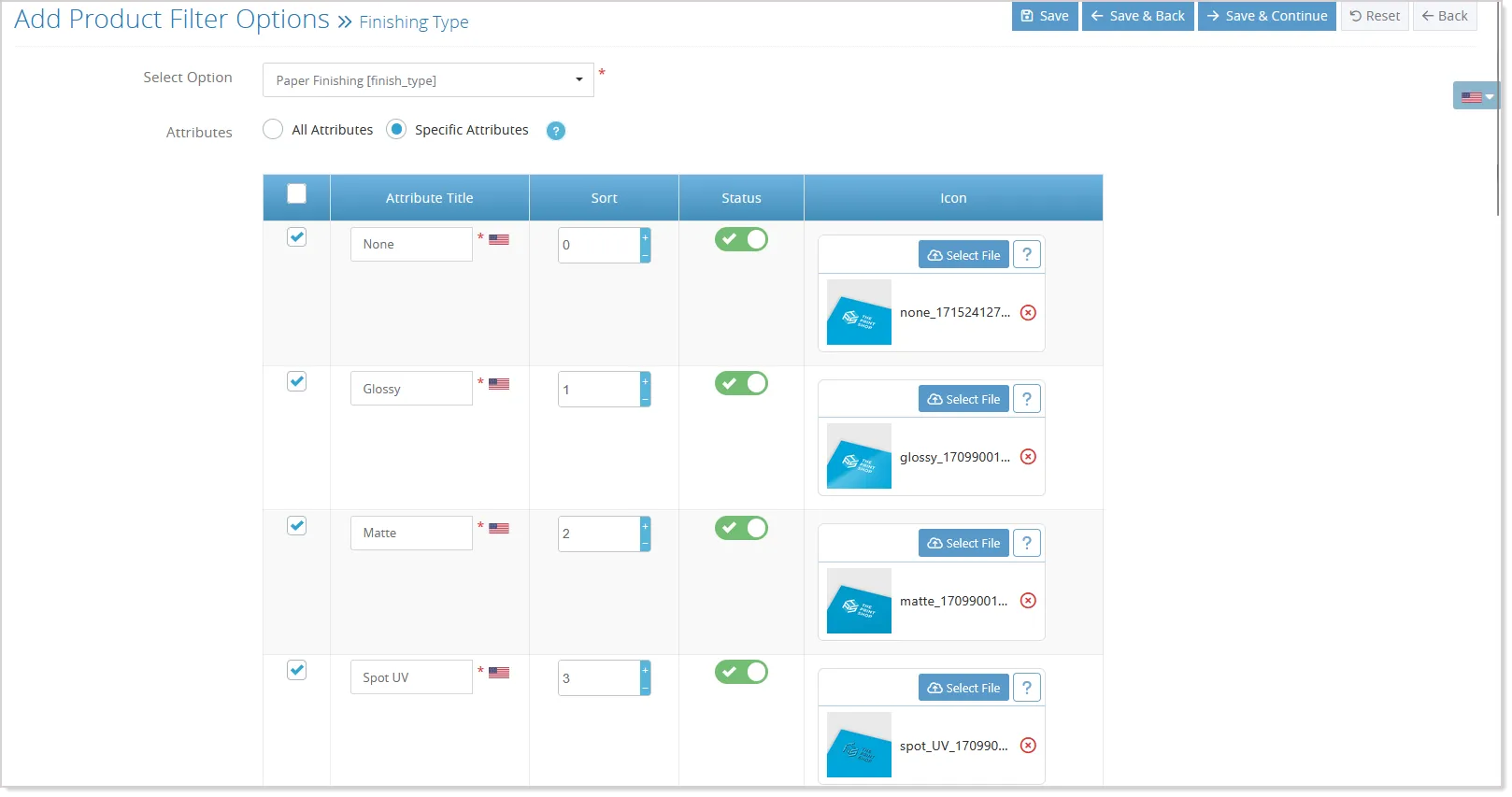Uncheck the Glossy attribute checkbox
1512x797 pixels.
tap(296, 381)
